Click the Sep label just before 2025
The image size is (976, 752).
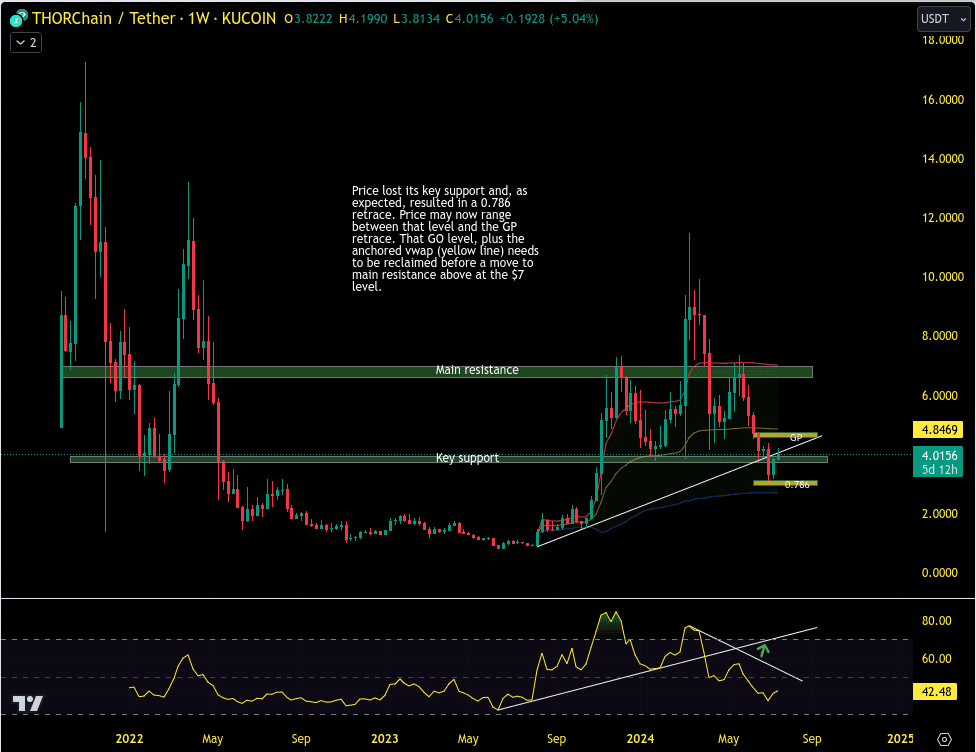pos(812,739)
